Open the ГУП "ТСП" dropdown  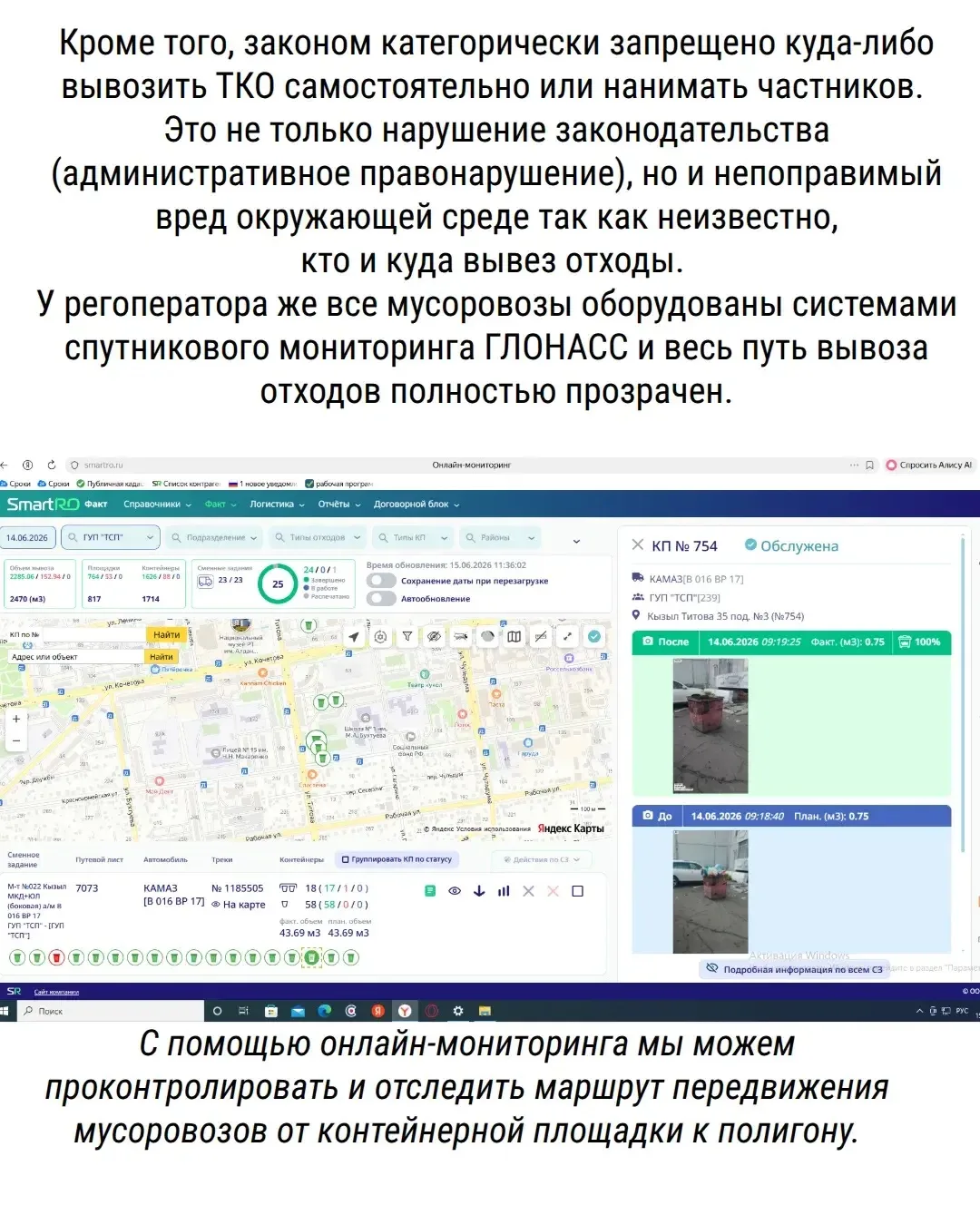[111, 537]
